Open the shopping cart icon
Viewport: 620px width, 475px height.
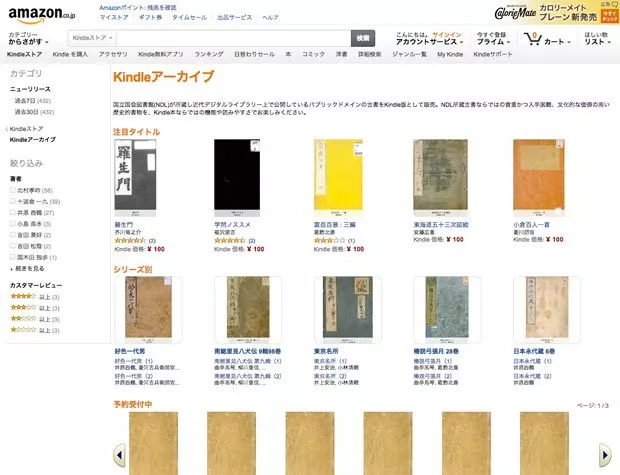point(533,39)
